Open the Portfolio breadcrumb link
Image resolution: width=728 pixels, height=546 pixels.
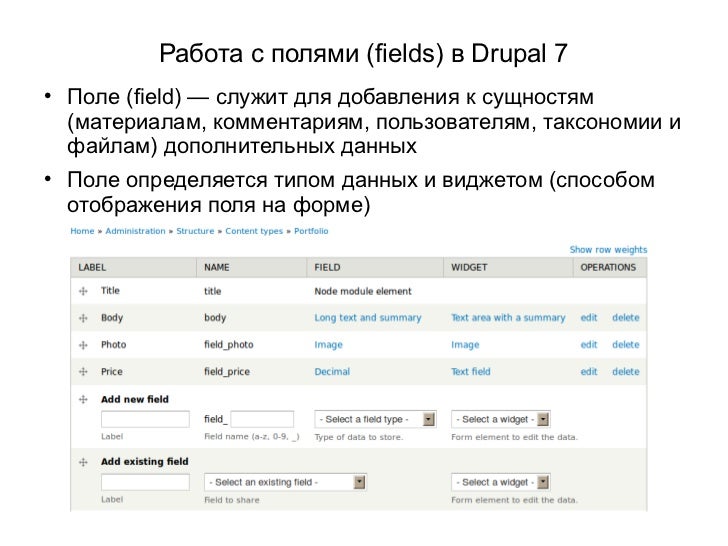311,231
